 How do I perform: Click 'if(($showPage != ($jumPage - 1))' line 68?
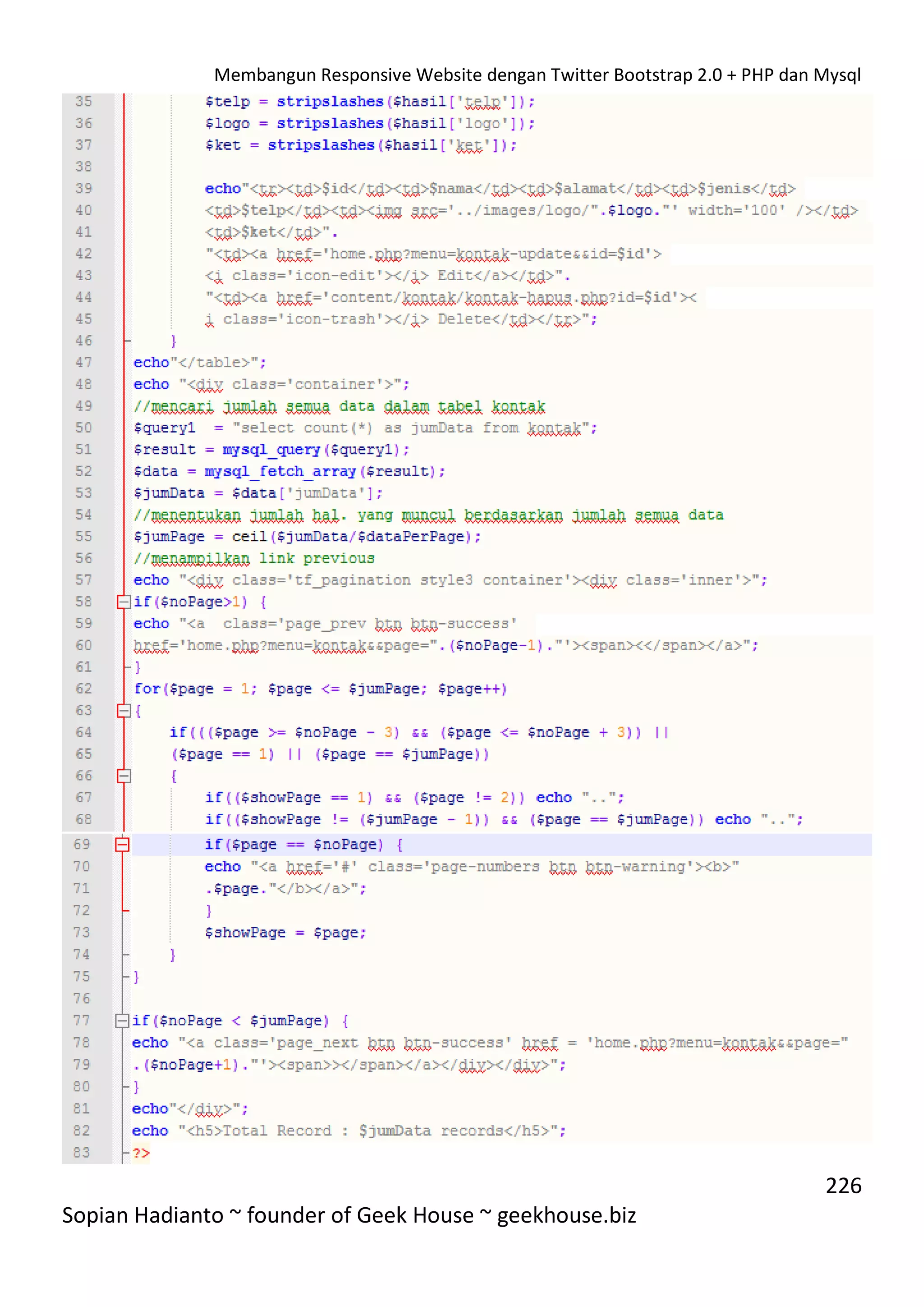click(x=504, y=820)
